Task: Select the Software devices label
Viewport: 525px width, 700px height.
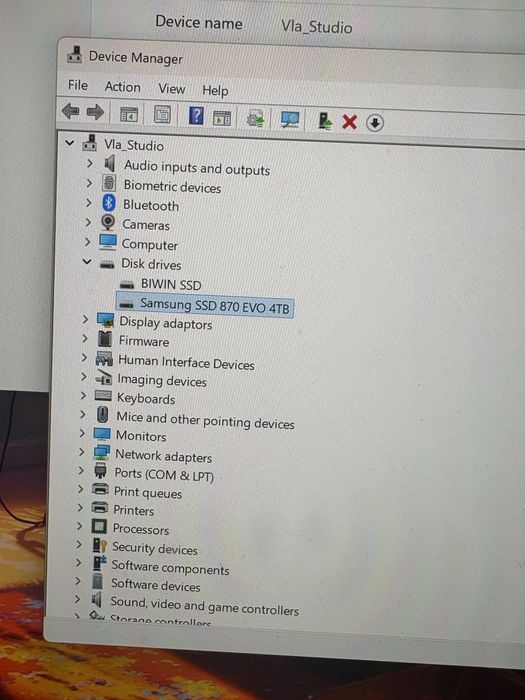Action: 155,585
